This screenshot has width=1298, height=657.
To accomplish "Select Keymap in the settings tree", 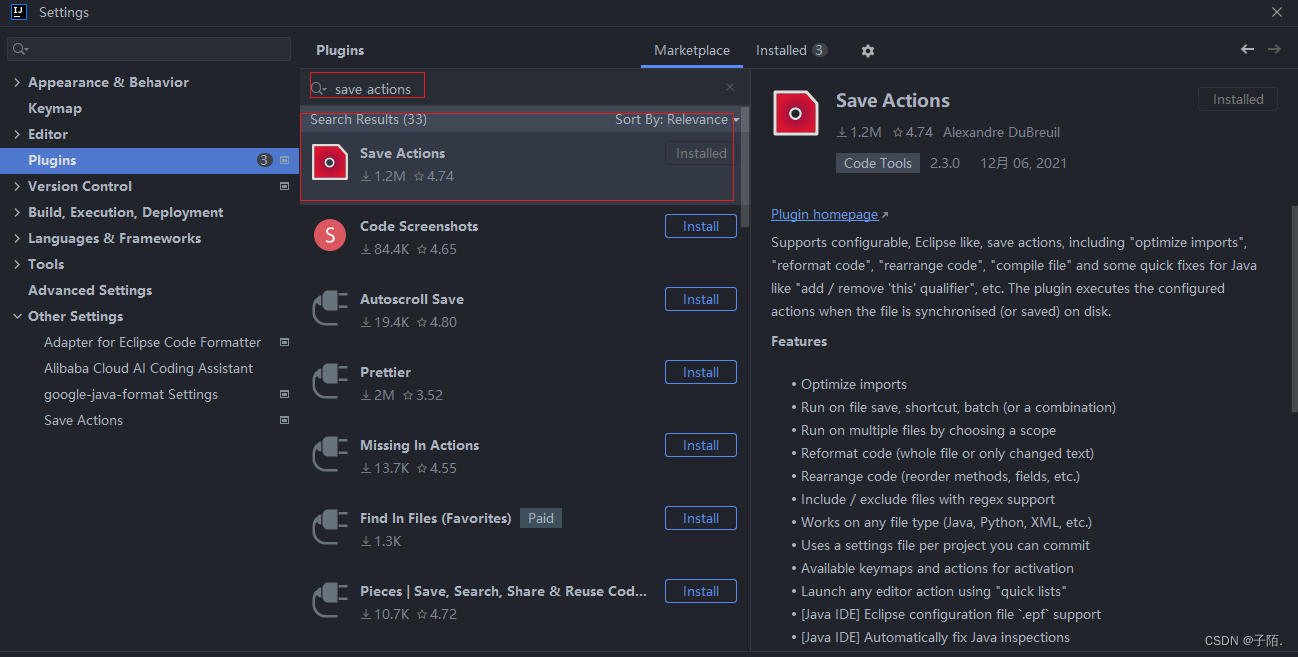I will pos(55,108).
